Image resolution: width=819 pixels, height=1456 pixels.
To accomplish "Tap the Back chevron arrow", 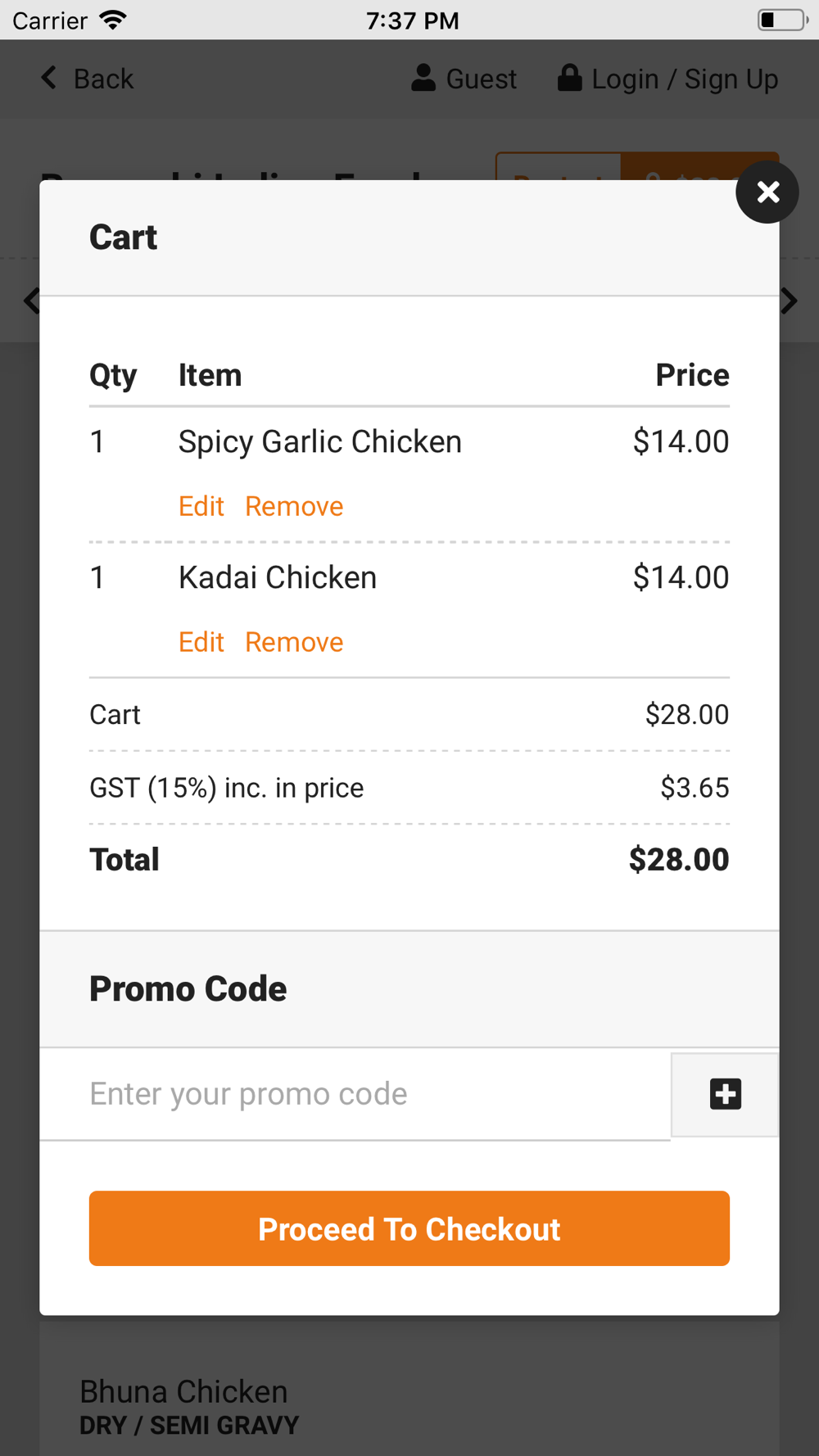I will pos(49,79).
